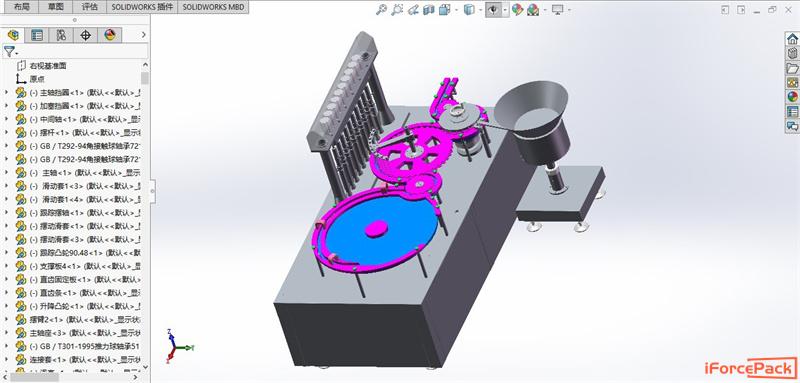The image size is (800, 383).
Task: Select the DimXpertManager crosshair icon
Action: click(86, 35)
